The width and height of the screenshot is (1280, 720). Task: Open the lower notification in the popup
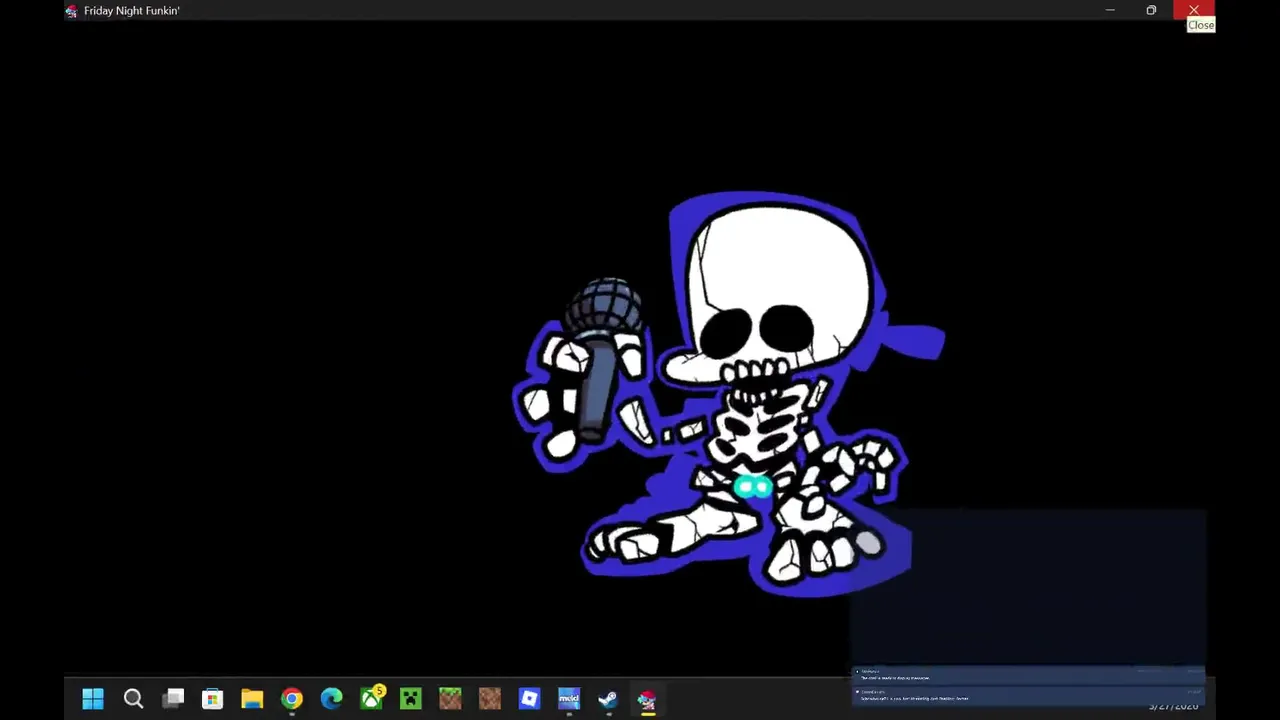tap(1028, 695)
